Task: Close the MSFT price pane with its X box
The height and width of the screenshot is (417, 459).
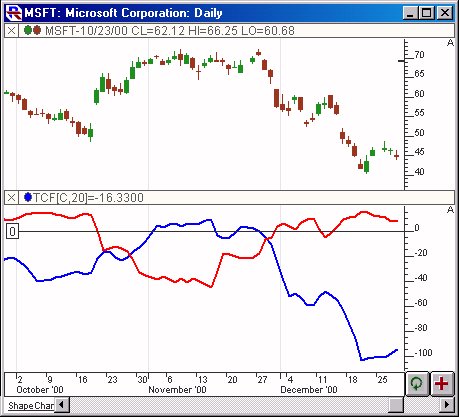Action: click(11, 31)
